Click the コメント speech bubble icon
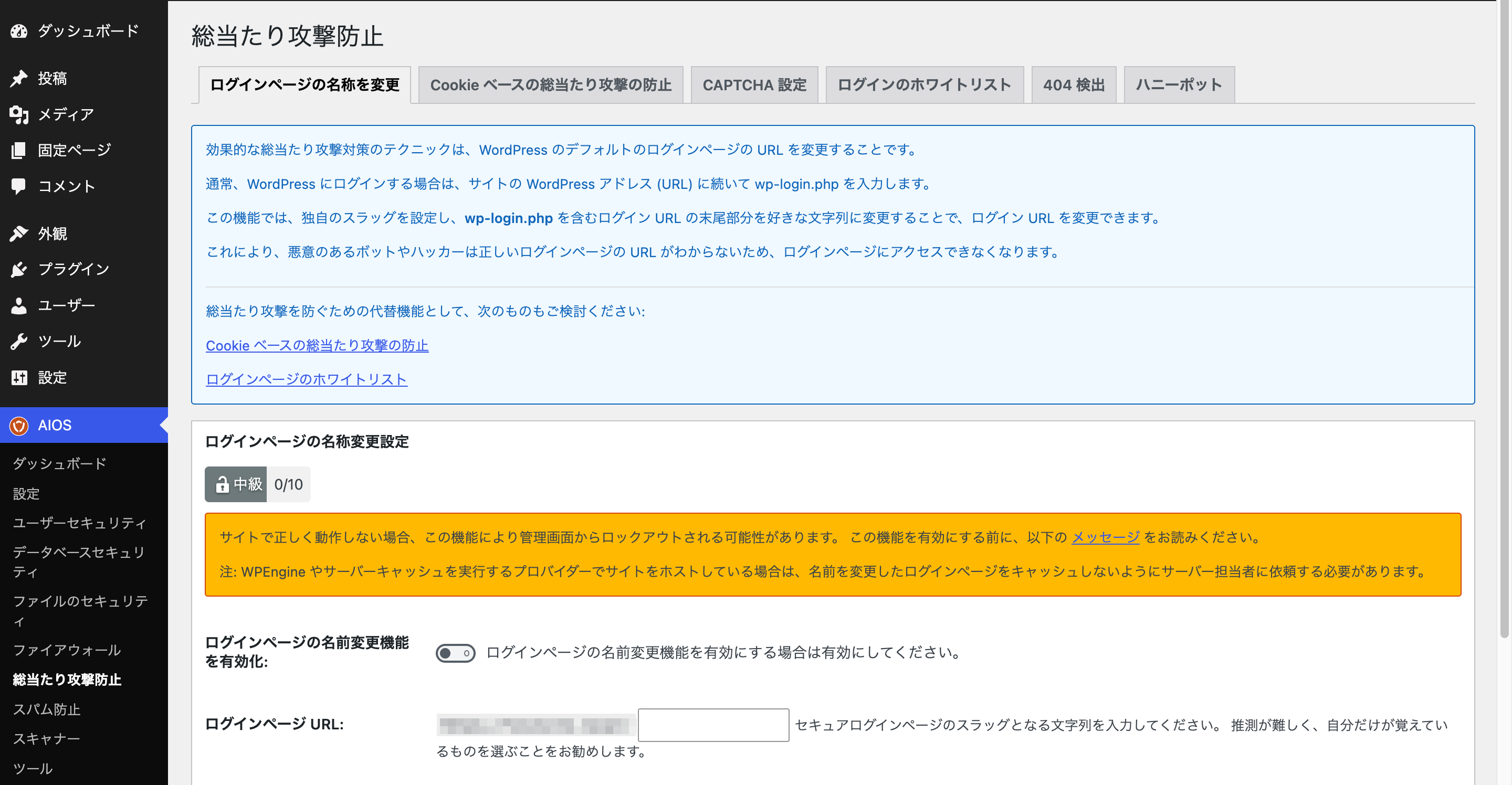 pos(19,186)
